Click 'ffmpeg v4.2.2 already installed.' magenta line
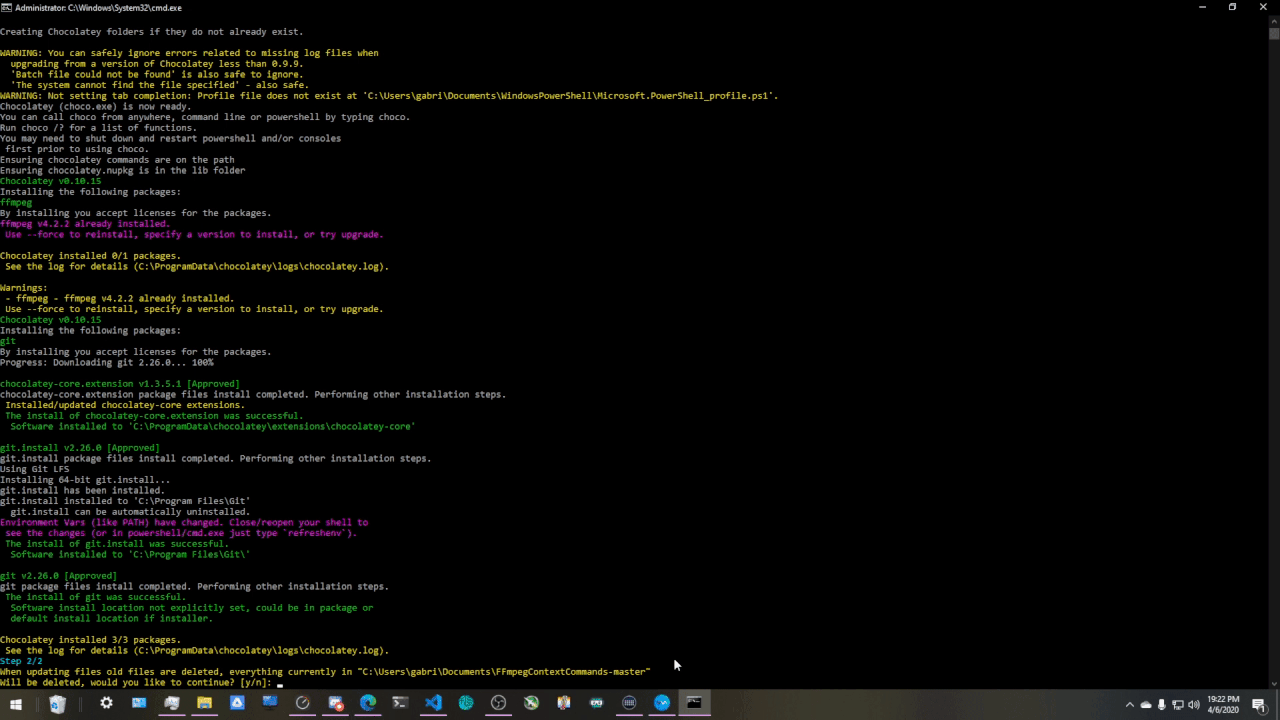 click(x=85, y=224)
